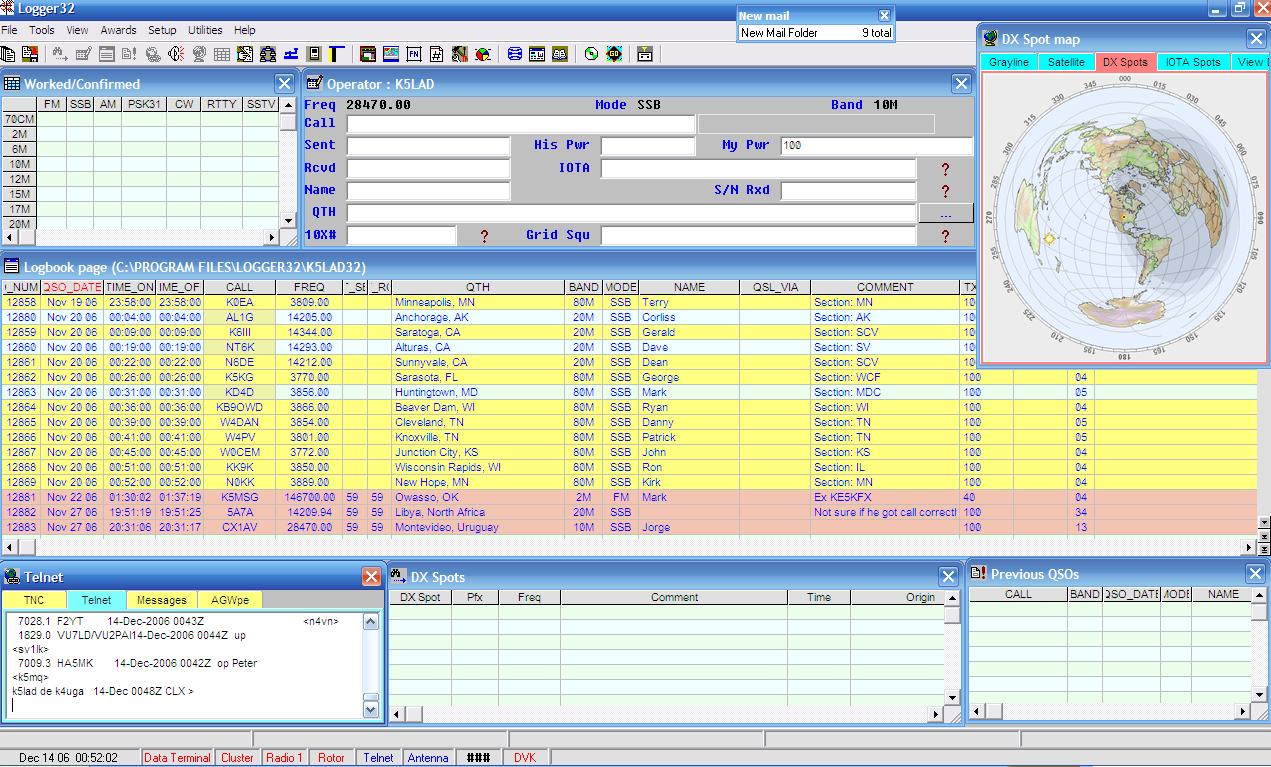1271x767 pixels.
Task: Select the Messages tab in Telnet panel
Action: coord(162,600)
